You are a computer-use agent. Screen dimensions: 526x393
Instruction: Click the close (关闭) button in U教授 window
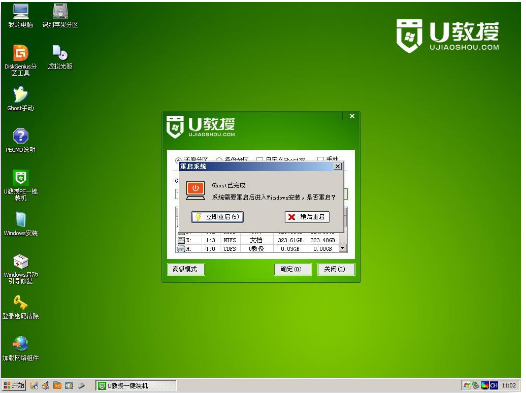[336, 269]
